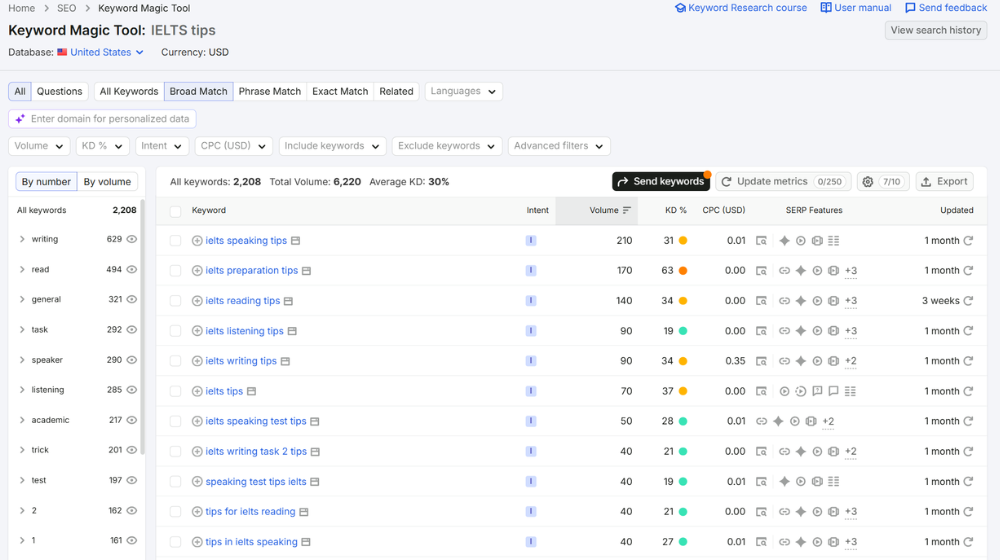Click Volume column sort icon
The height and width of the screenshot is (560, 1000).
pos(626,210)
